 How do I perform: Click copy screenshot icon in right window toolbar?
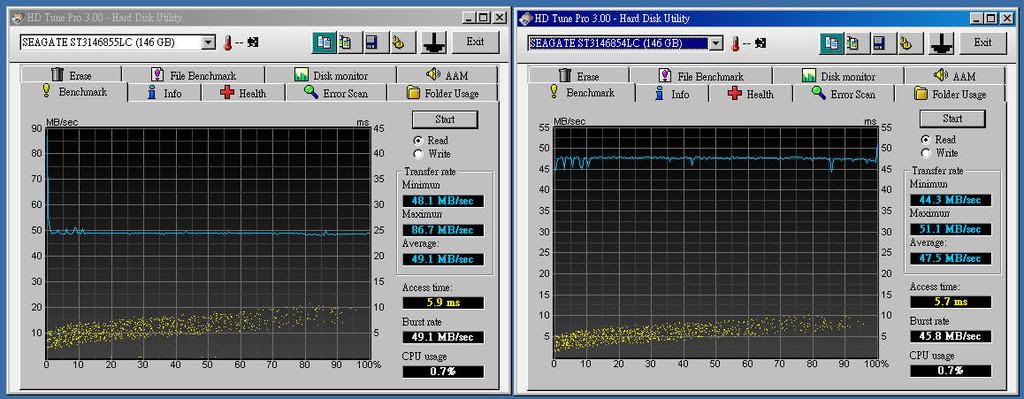(831, 43)
